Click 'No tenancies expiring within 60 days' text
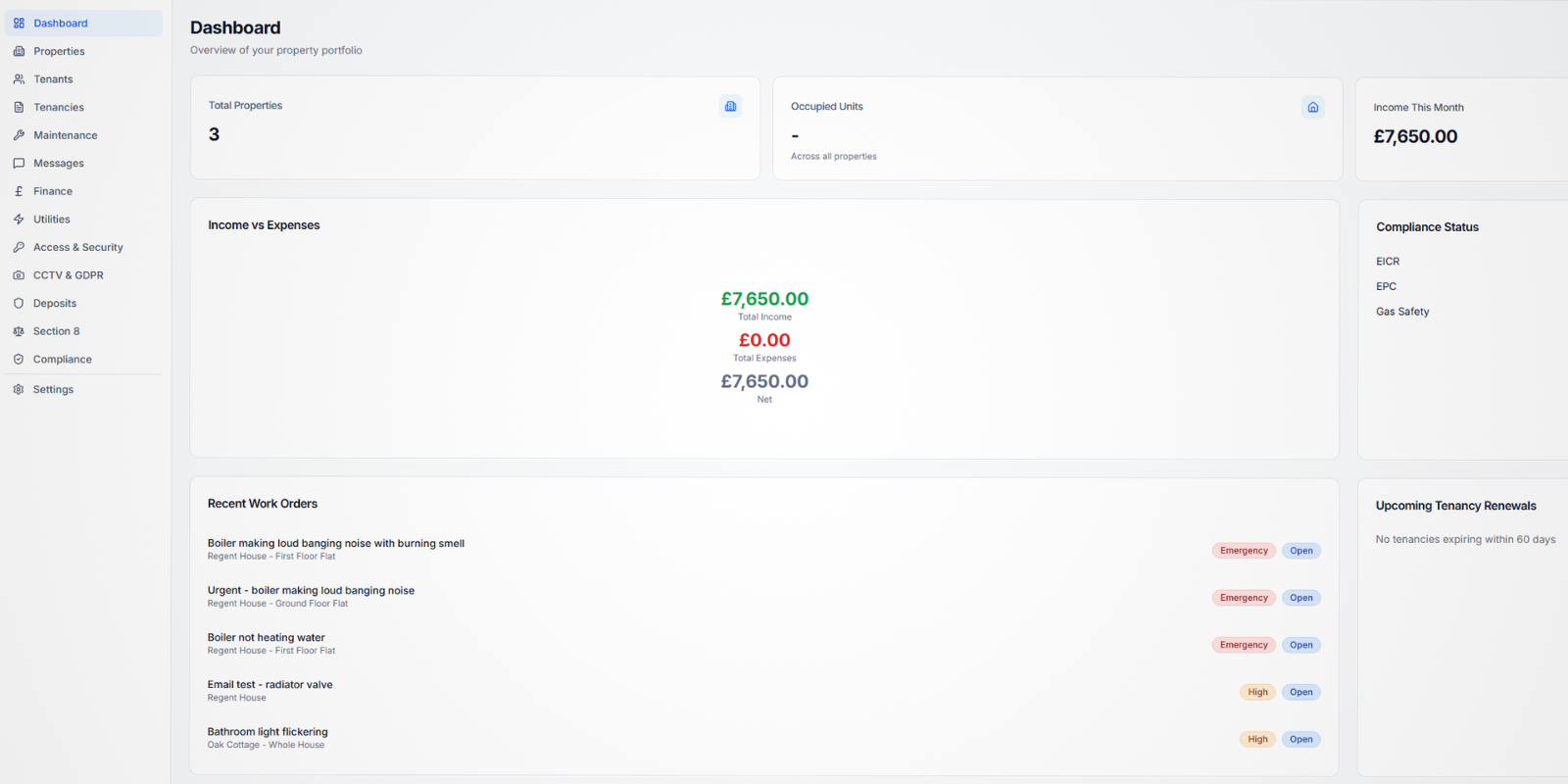Image resolution: width=1568 pixels, height=784 pixels. coord(1465,539)
